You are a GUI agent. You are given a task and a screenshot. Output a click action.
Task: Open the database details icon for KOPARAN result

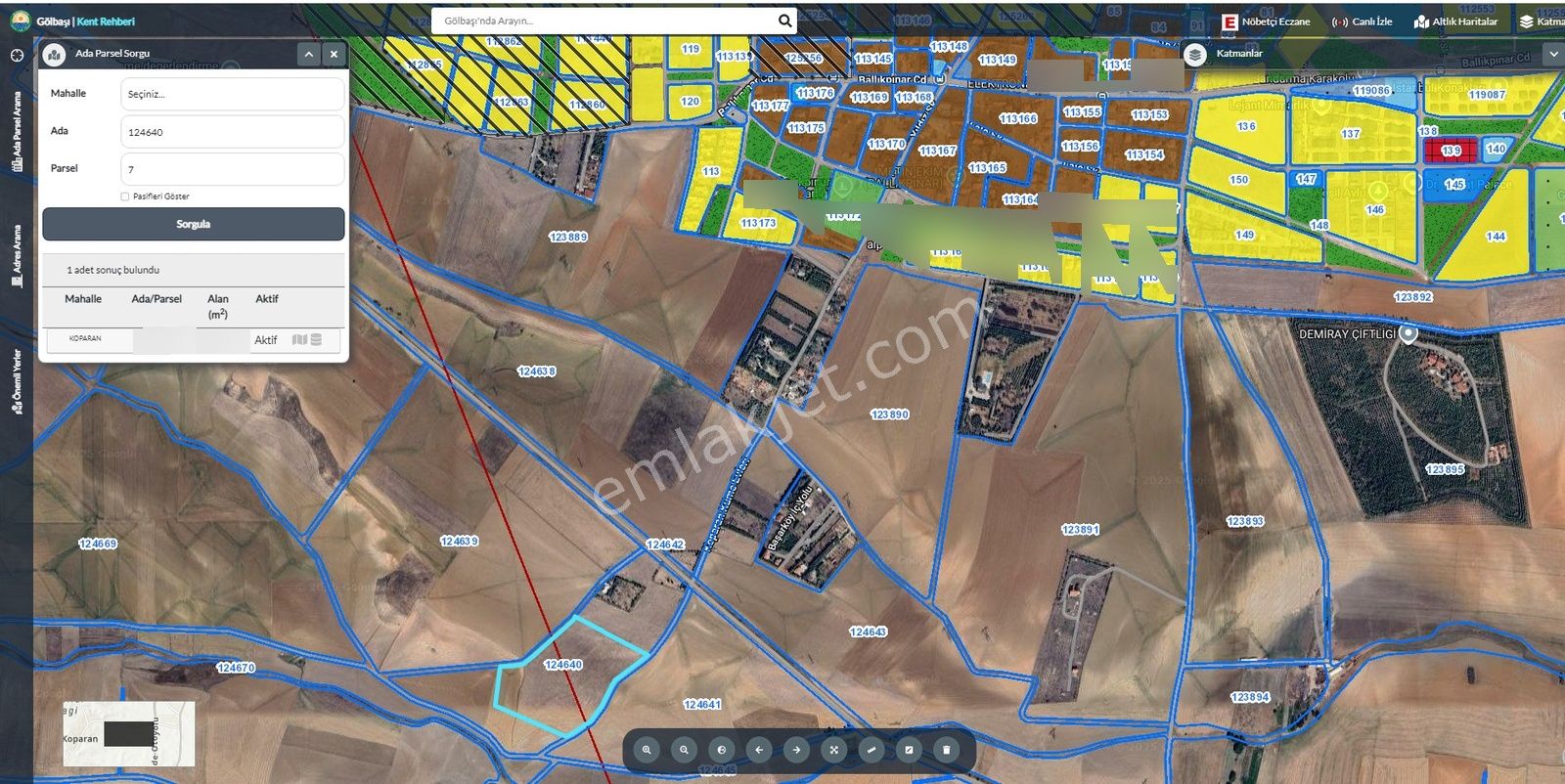point(316,339)
